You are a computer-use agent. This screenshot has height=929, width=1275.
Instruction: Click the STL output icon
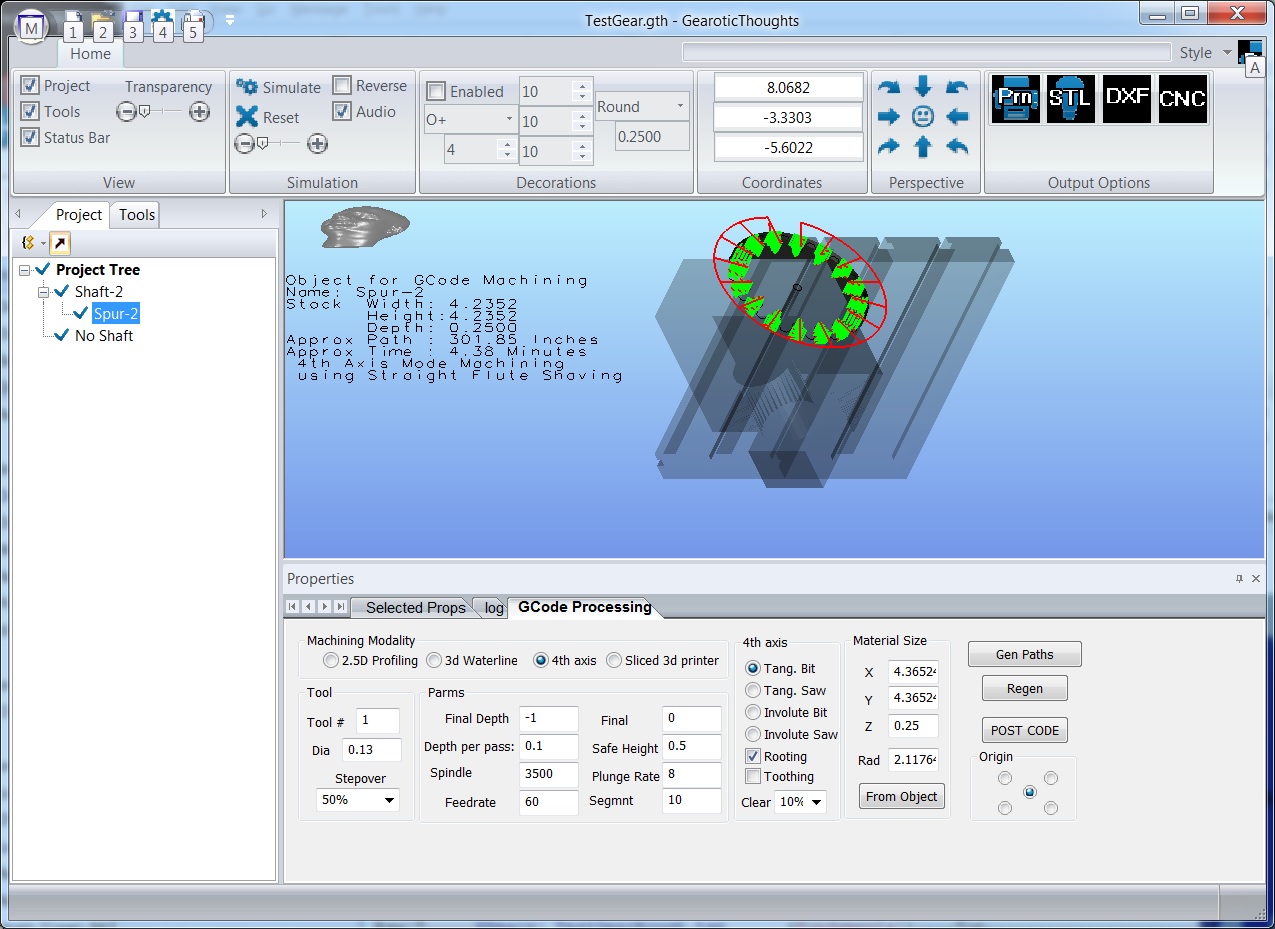coord(1071,99)
